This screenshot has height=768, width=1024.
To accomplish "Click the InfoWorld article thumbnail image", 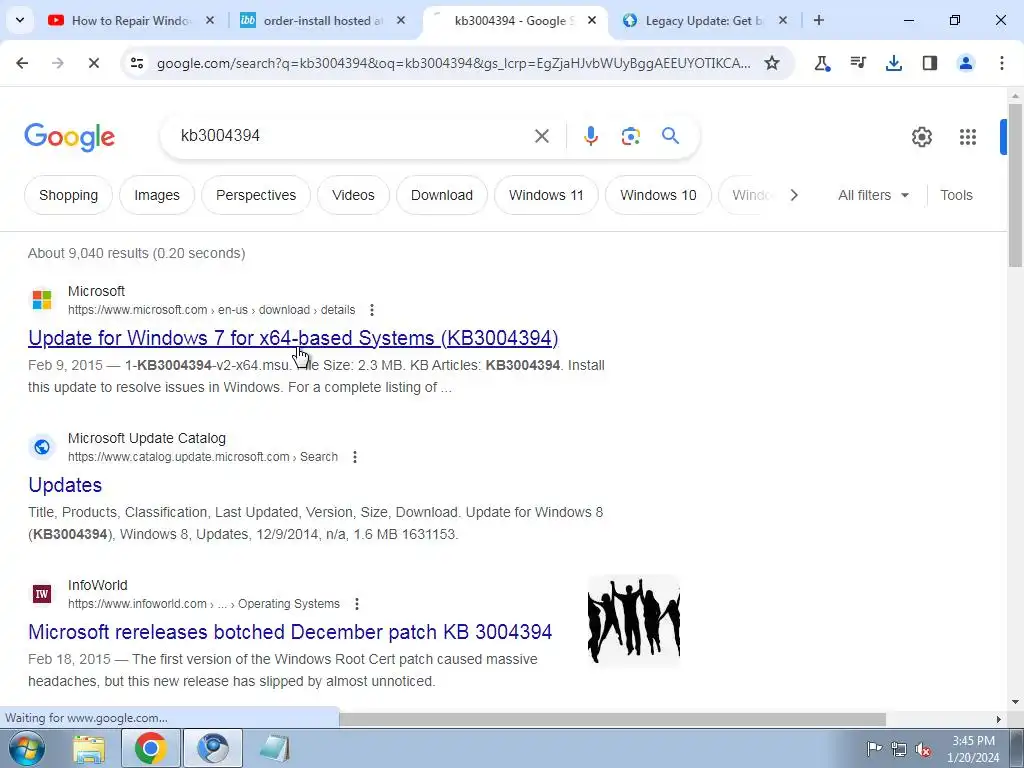I will pos(633,621).
